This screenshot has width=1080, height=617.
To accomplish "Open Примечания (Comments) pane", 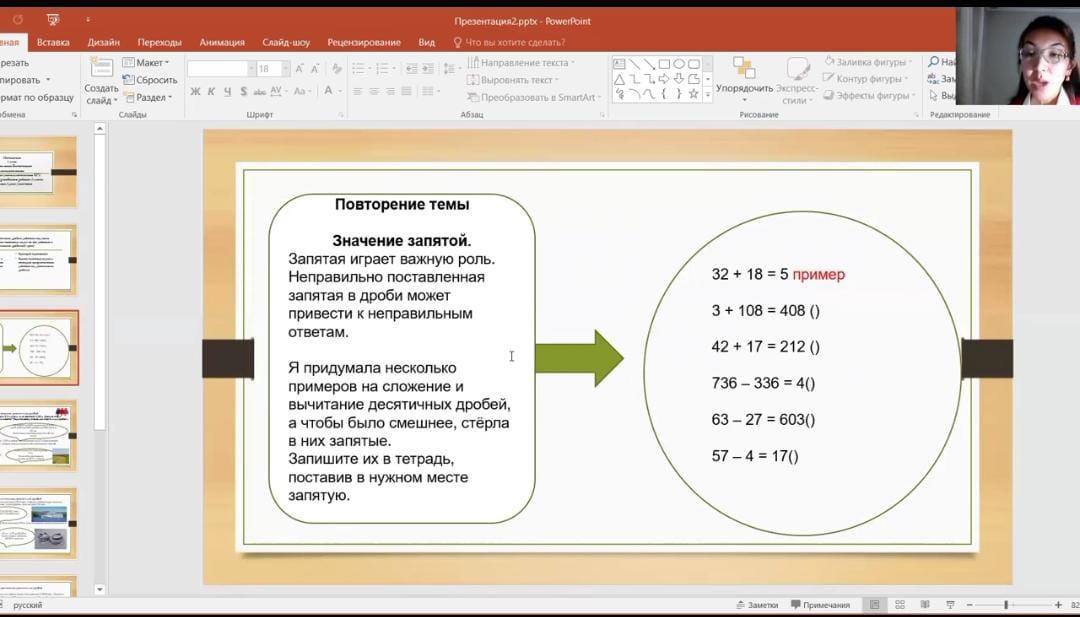I will click(x=820, y=605).
